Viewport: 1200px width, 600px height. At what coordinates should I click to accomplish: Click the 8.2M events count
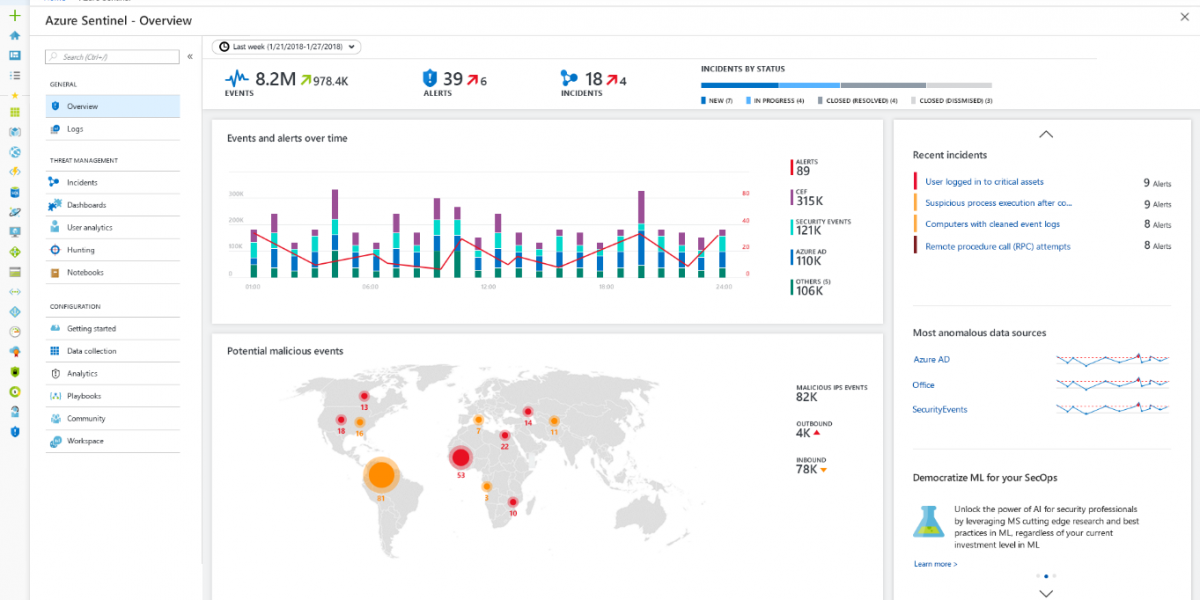[x=275, y=78]
